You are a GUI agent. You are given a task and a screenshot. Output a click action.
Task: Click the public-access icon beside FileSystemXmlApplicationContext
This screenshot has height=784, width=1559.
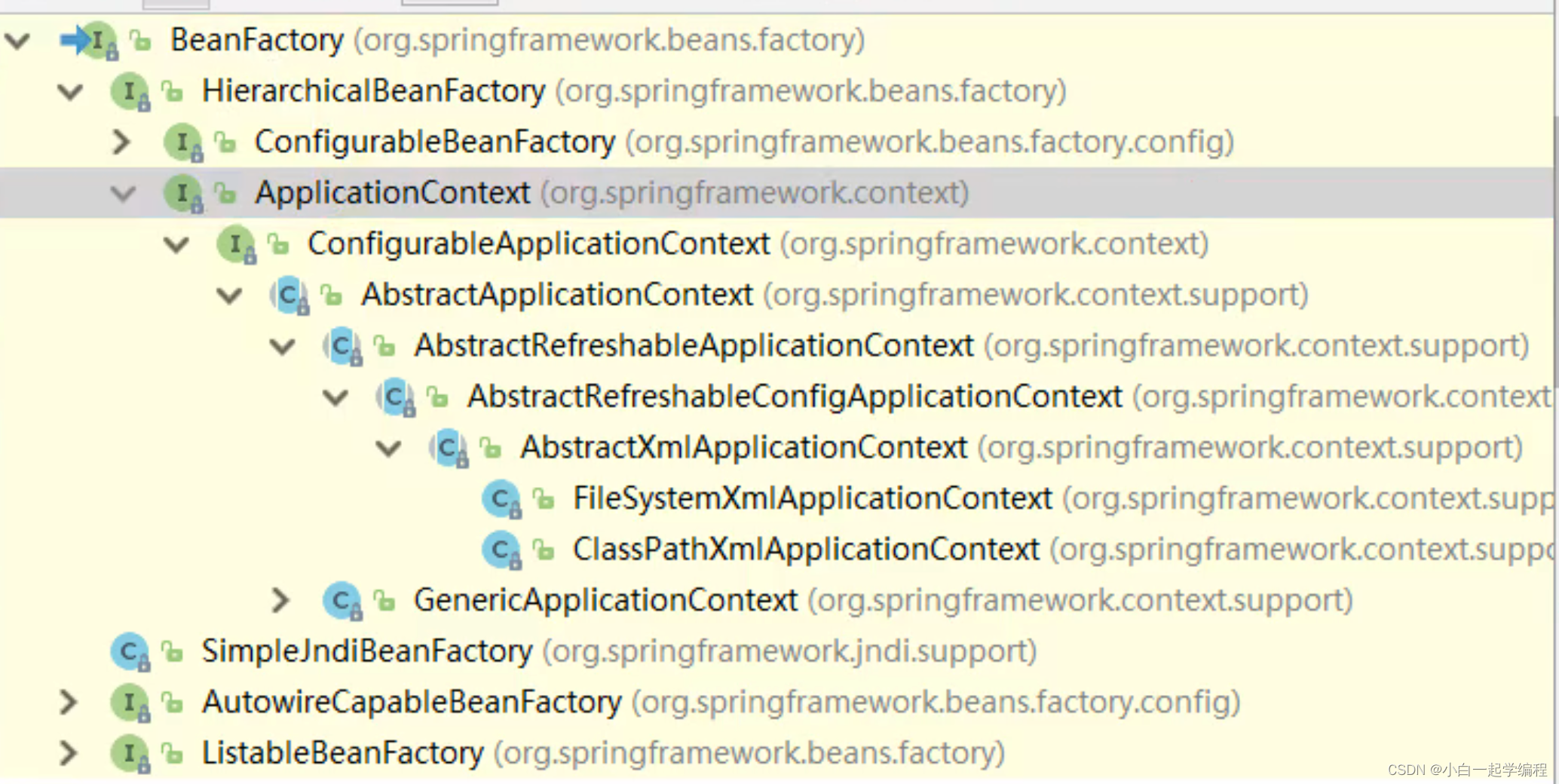(x=544, y=498)
